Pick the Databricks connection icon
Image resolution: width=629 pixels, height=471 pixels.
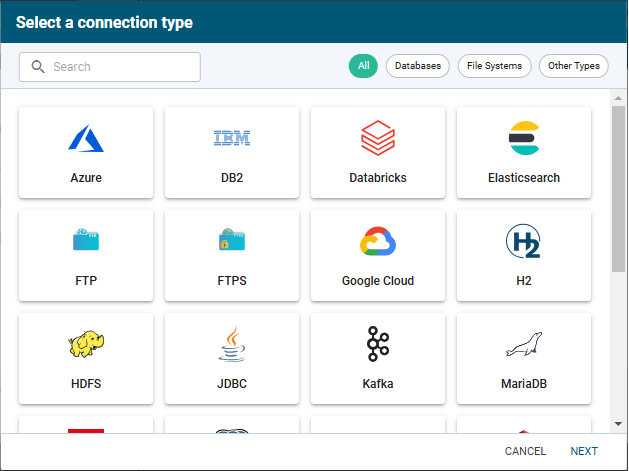[x=378, y=138]
